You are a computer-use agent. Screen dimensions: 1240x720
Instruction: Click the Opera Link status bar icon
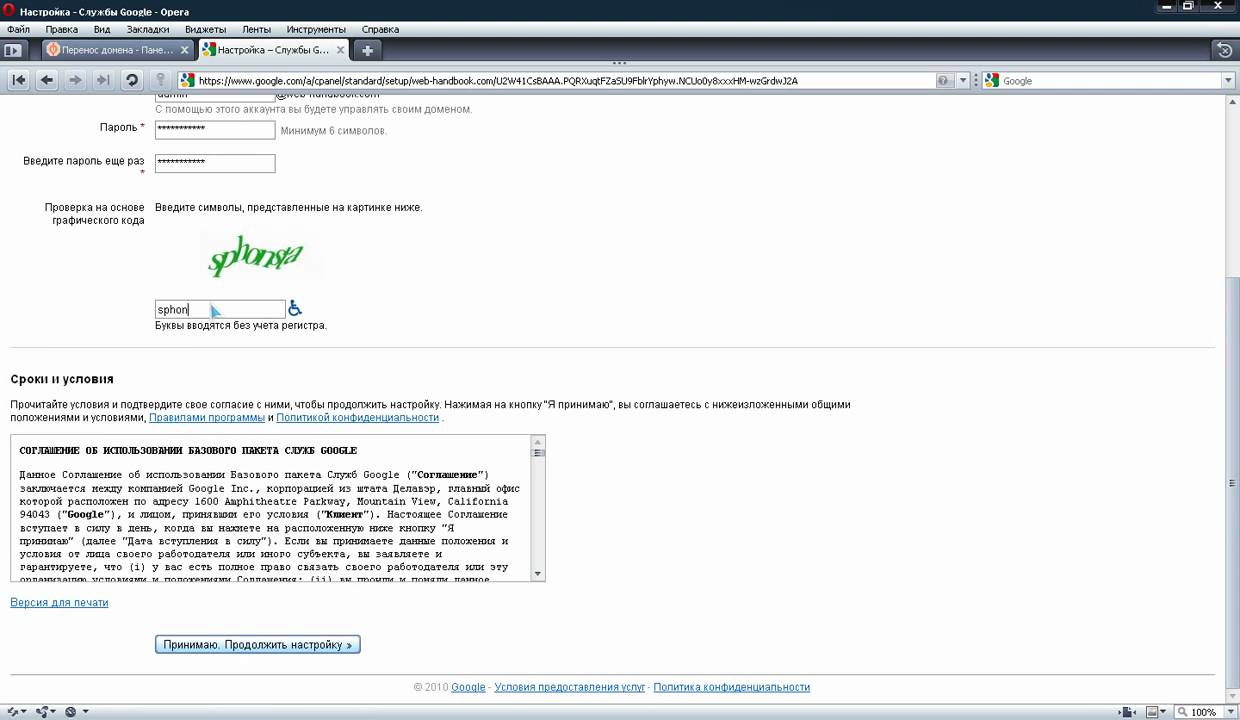14,712
